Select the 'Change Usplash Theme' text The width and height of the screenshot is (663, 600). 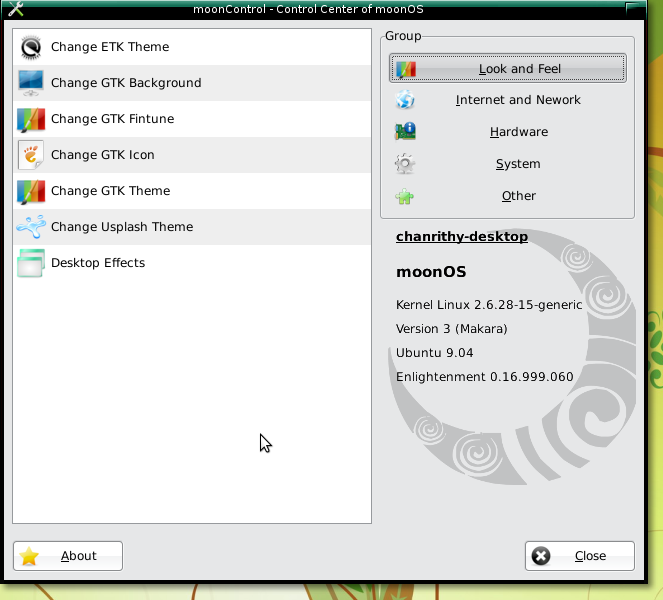pos(122,227)
